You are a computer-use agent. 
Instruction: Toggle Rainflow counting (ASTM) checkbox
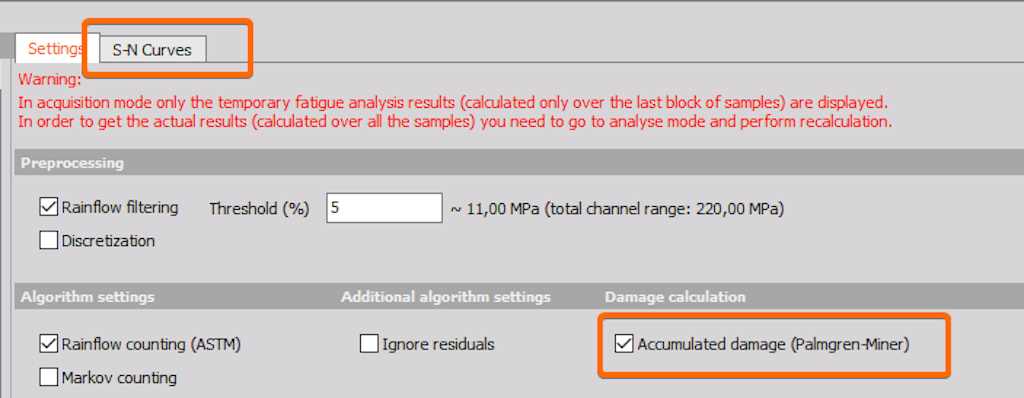coord(48,343)
